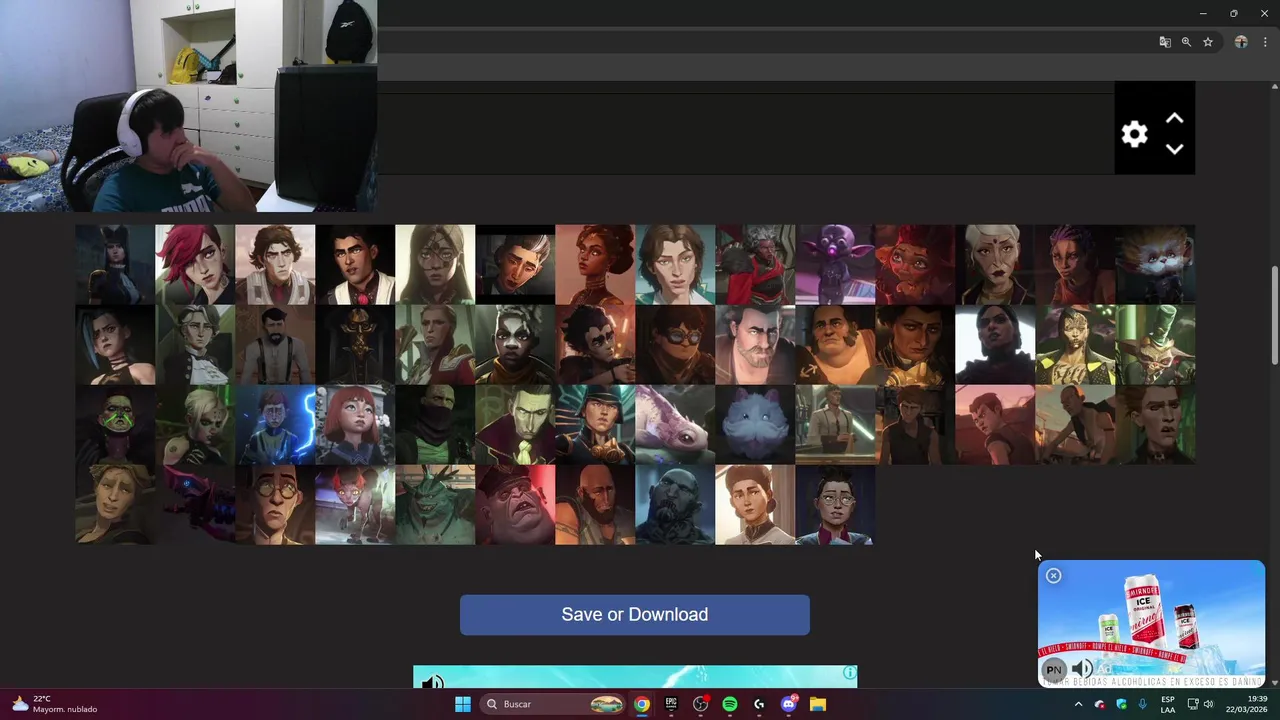The height and width of the screenshot is (720, 1280).
Task: Select the pink shark rocket launcher image
Action: (x=195, y=504)
